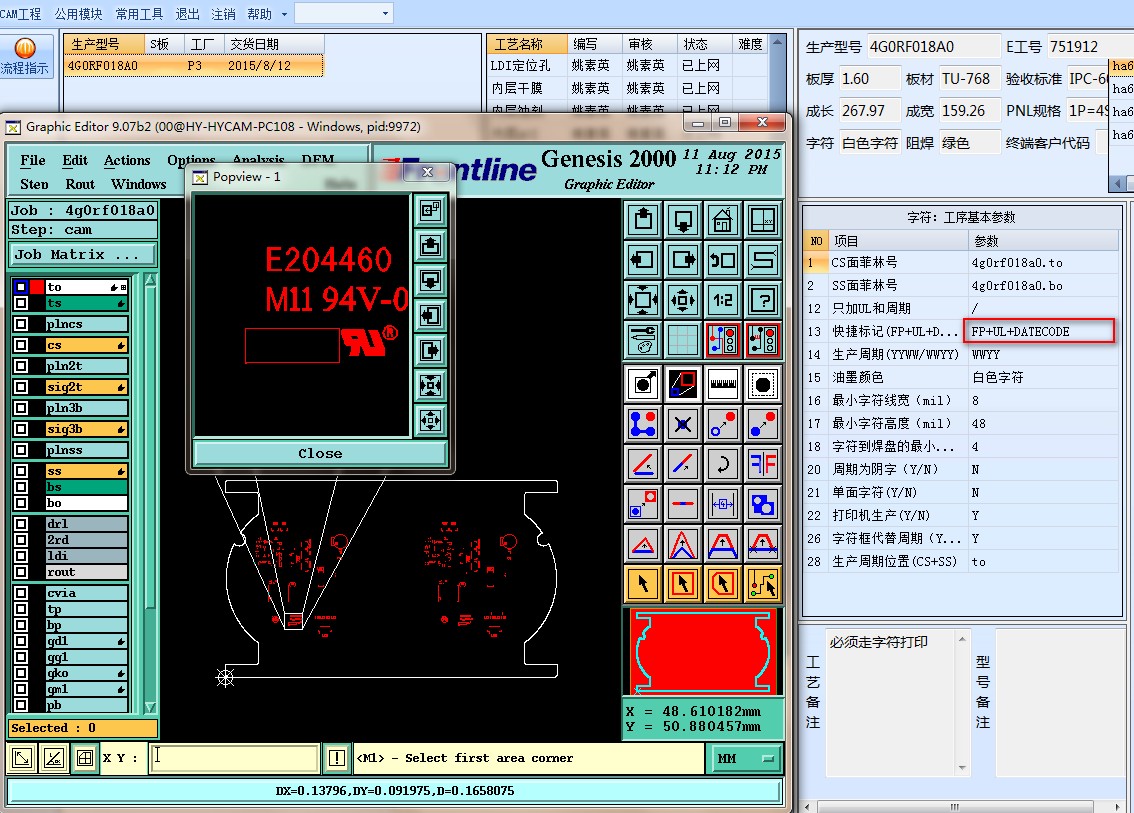This screenshot has height=813, width=1134.
Task: Toggle the checkbox for layer cs
Action: point(21,345)
